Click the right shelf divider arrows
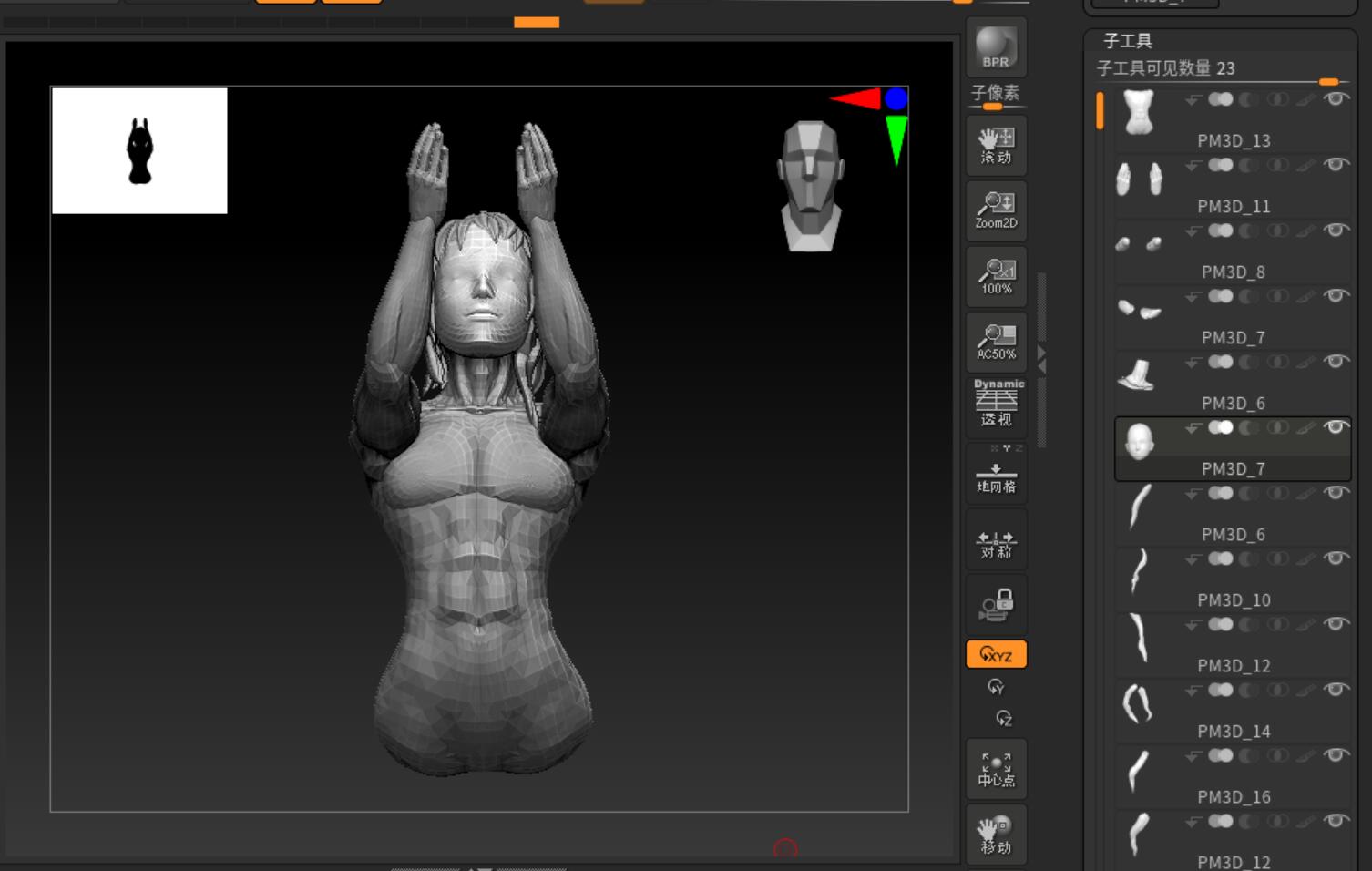This screenshot has height=871, width=1372. pyautogui.click(x=1041, y=359)
